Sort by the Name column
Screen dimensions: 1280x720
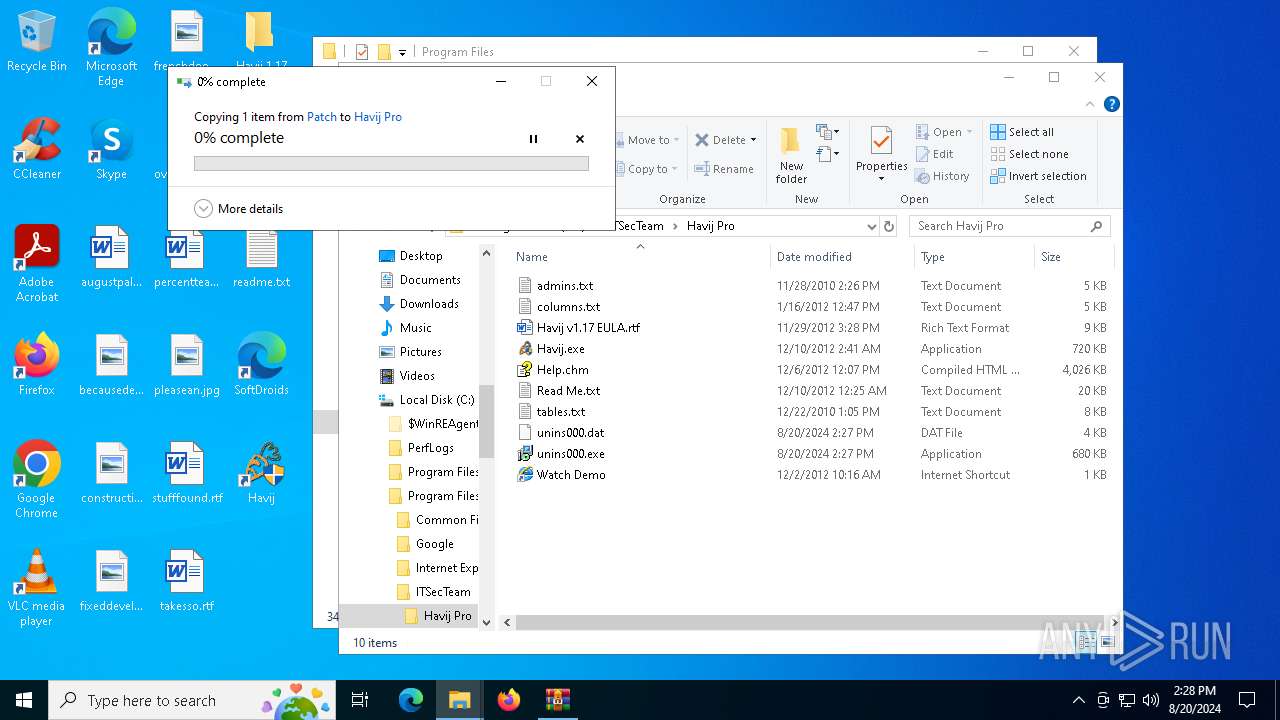tap(640, 257)
